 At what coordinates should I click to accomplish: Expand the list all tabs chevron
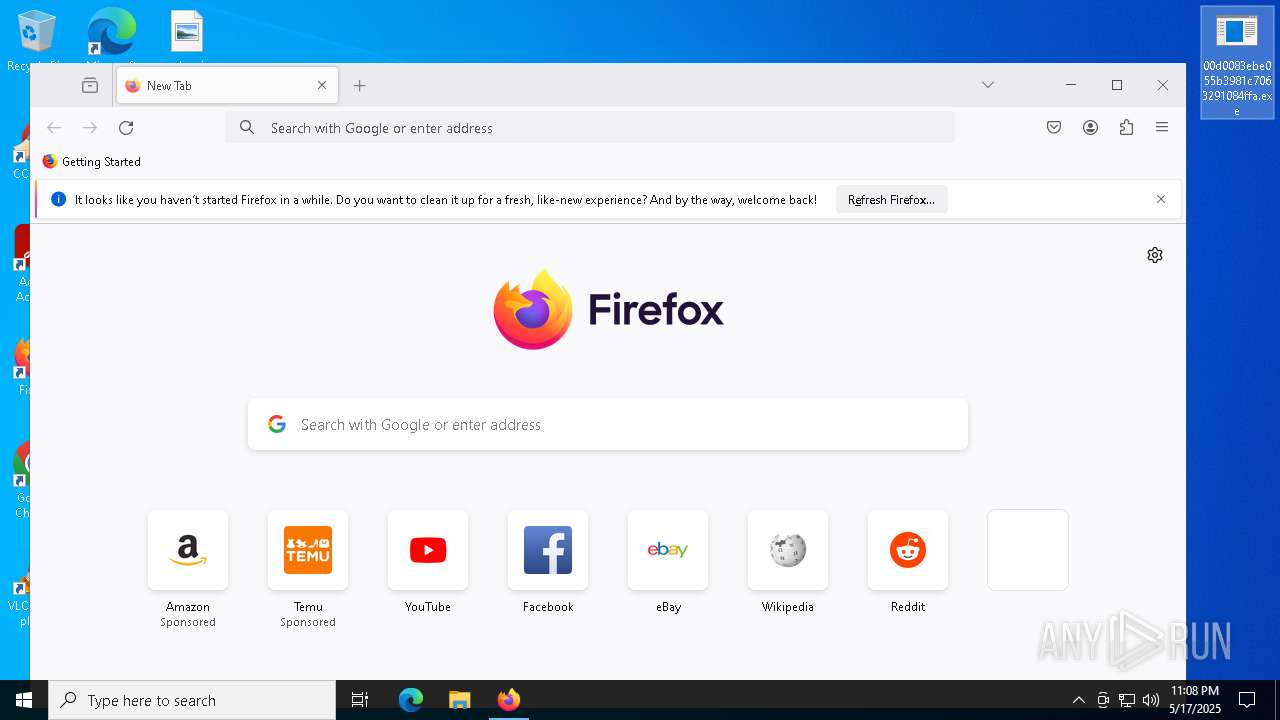point(988,85)
